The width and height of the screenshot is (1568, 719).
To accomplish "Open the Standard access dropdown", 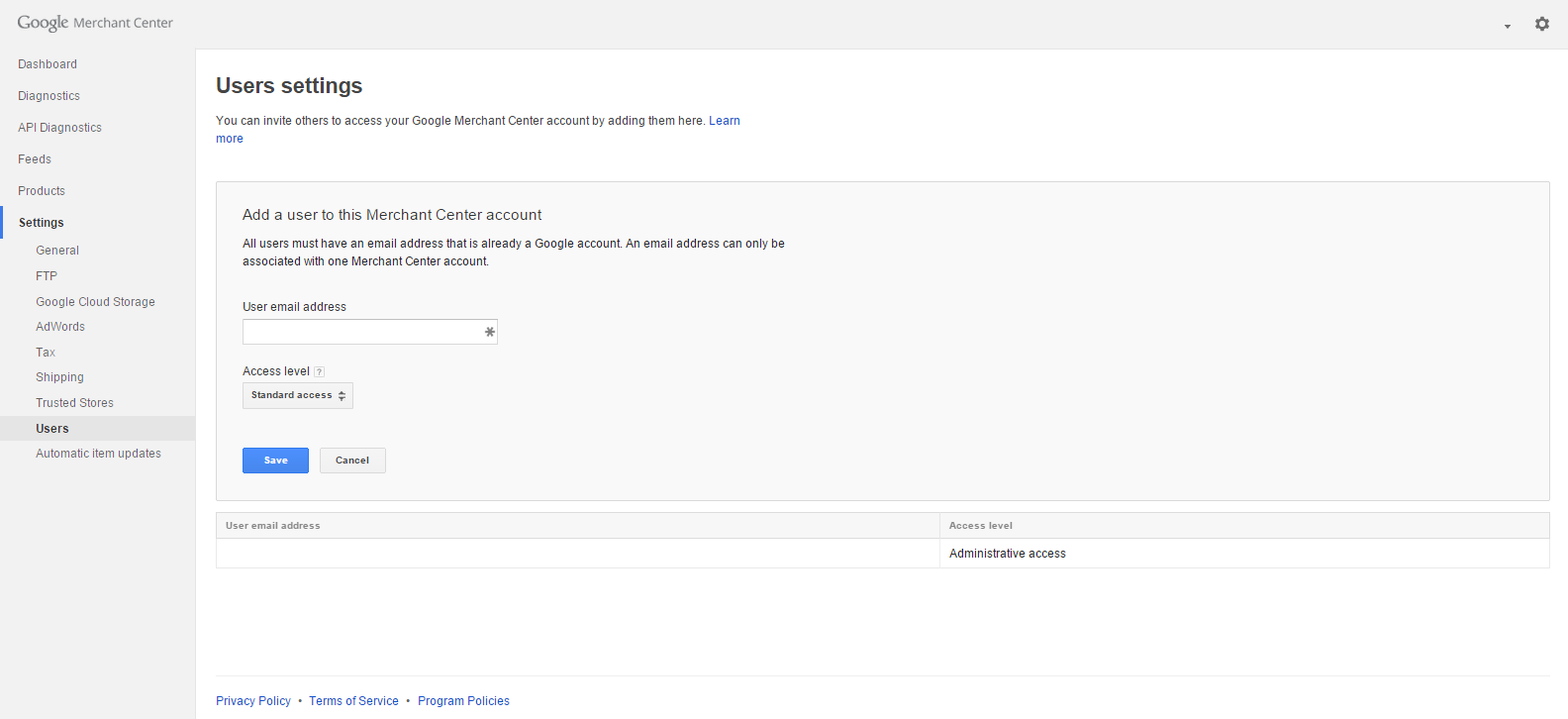I will click(x=298, y=395).
